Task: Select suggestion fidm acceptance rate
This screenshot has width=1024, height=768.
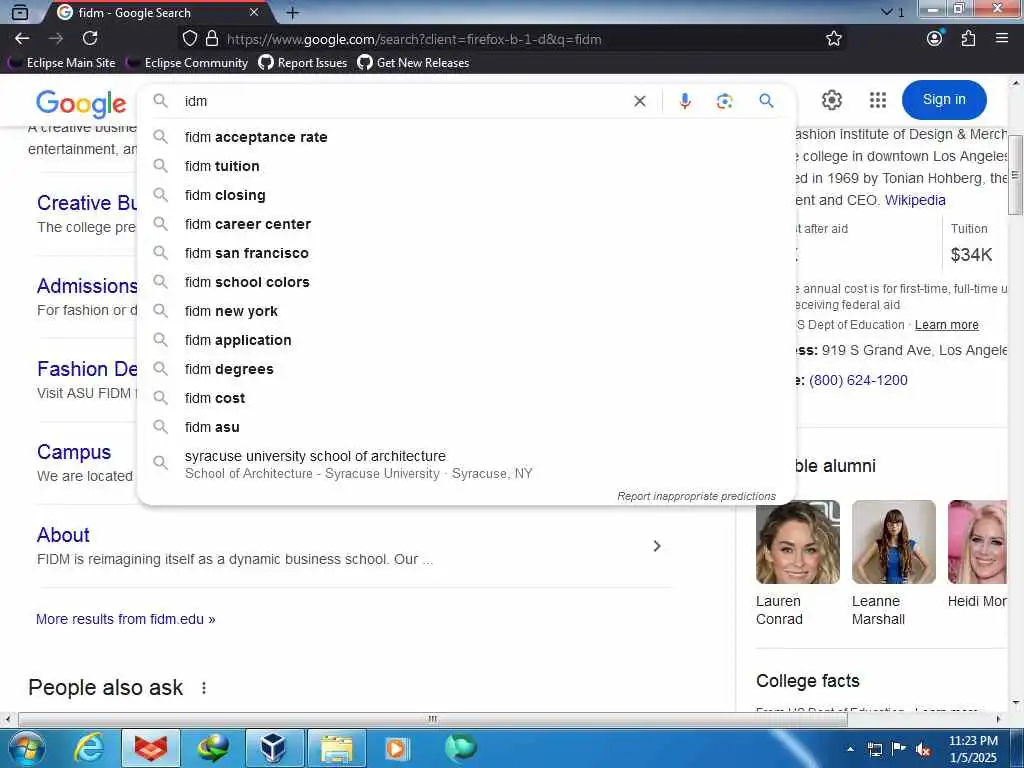Action: pos(466,137)
